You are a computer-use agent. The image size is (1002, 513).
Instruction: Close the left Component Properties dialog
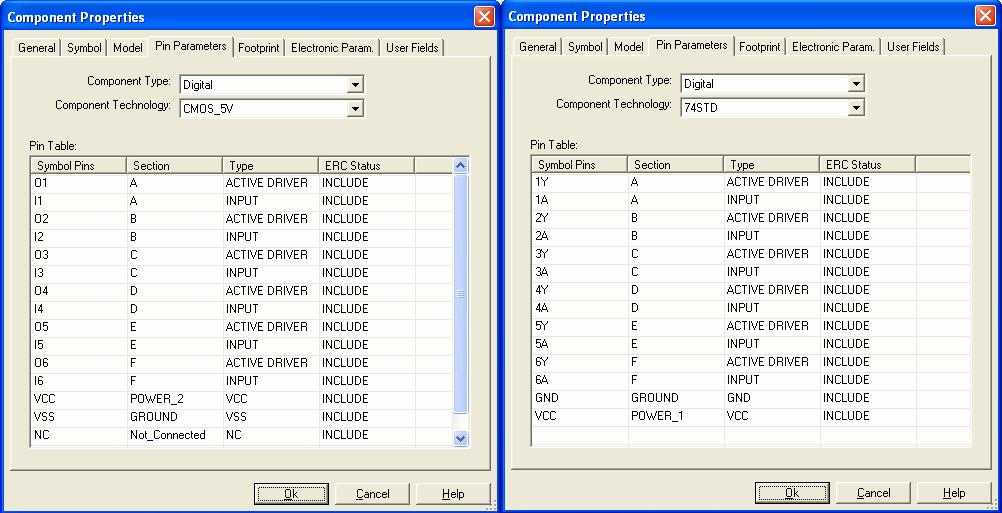coord(483,17)
